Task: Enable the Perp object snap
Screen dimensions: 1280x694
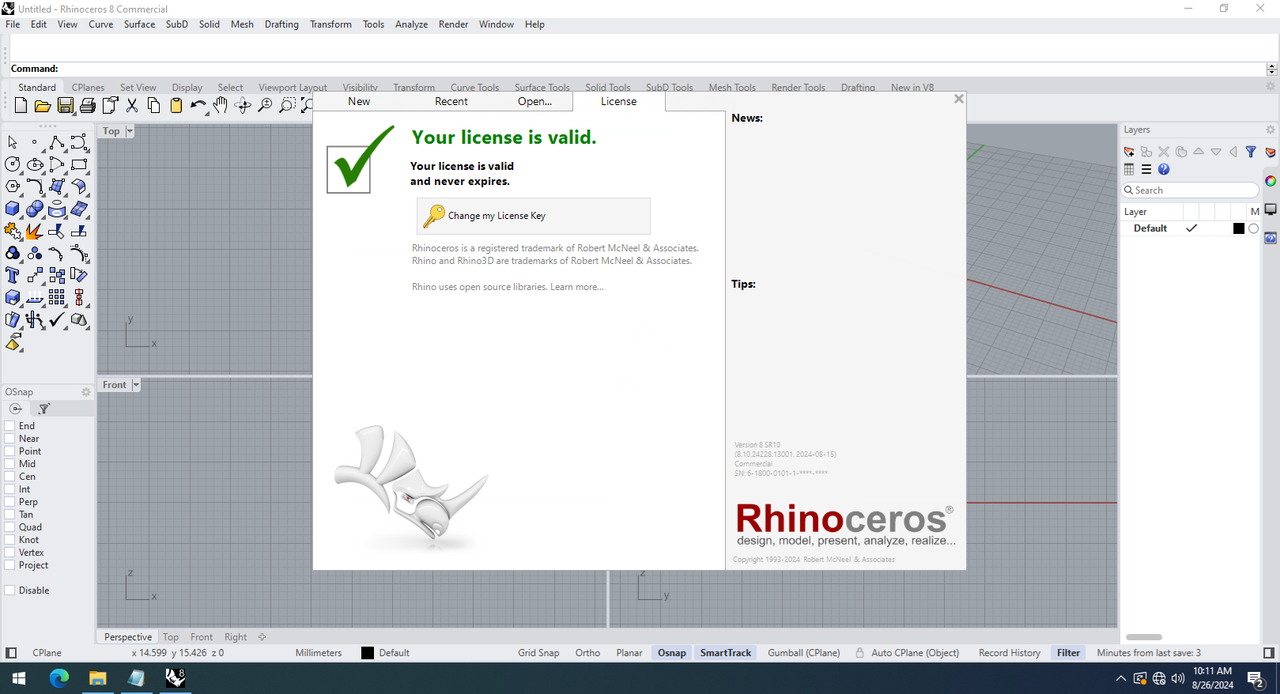Action: tap(10, 502)
